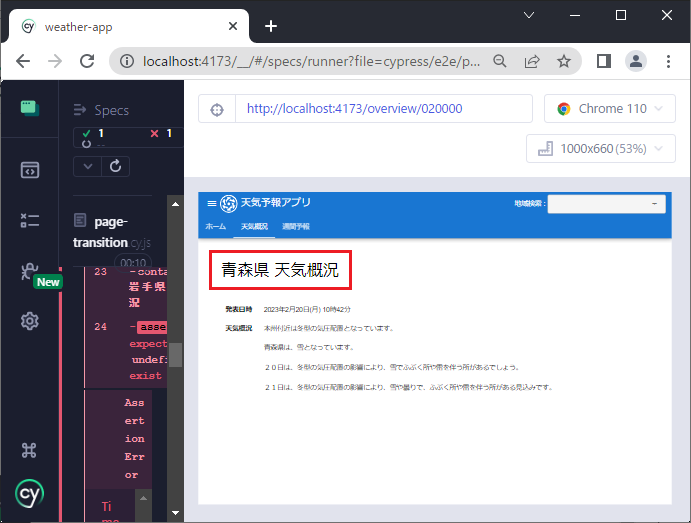Viewport: 691px width, 523px height.
Task: Open the 地域検索 region search dropdown
Action: click(x=606, y=204)
